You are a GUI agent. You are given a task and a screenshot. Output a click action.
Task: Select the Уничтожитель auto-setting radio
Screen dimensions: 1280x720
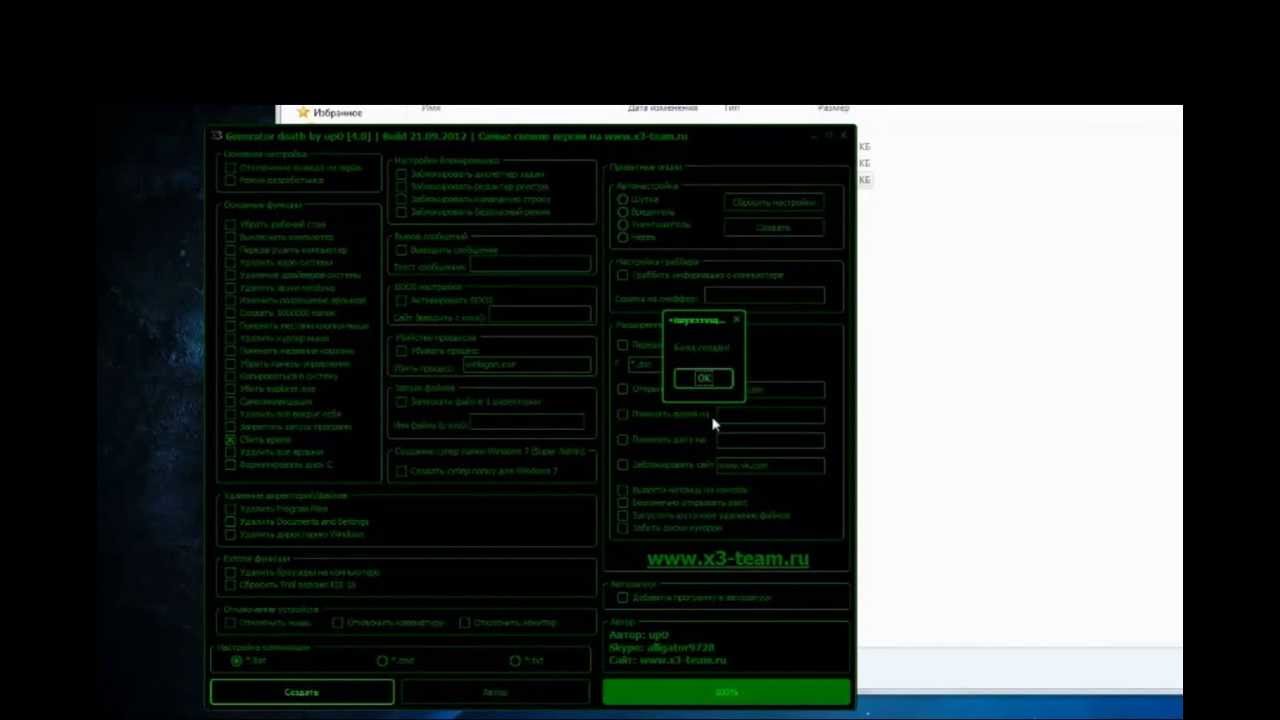pyautogui.click(x=623, y=225)
